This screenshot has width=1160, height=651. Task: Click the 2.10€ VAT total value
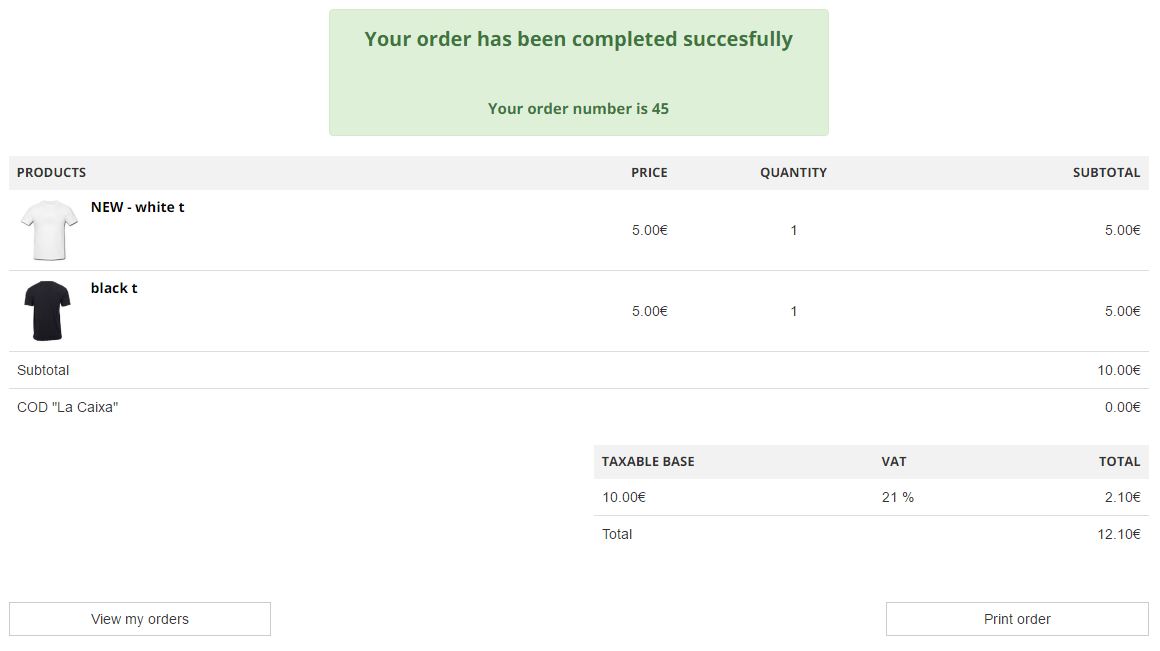[x=1122, y=497]
